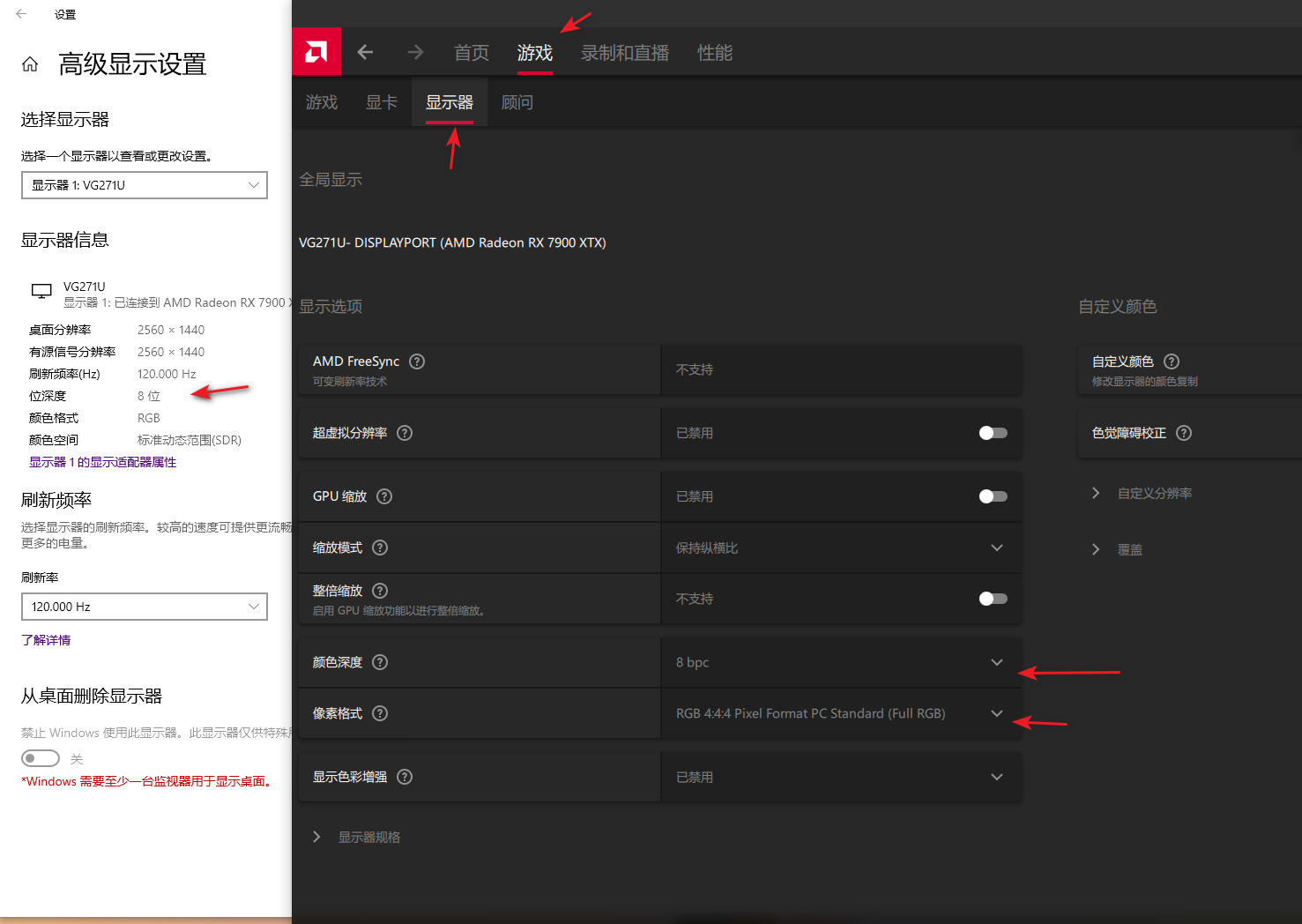Switch to the 性能 tab
Image resolution: width=1302 pixels, height=924 pixels.
(x=714, y=53)
